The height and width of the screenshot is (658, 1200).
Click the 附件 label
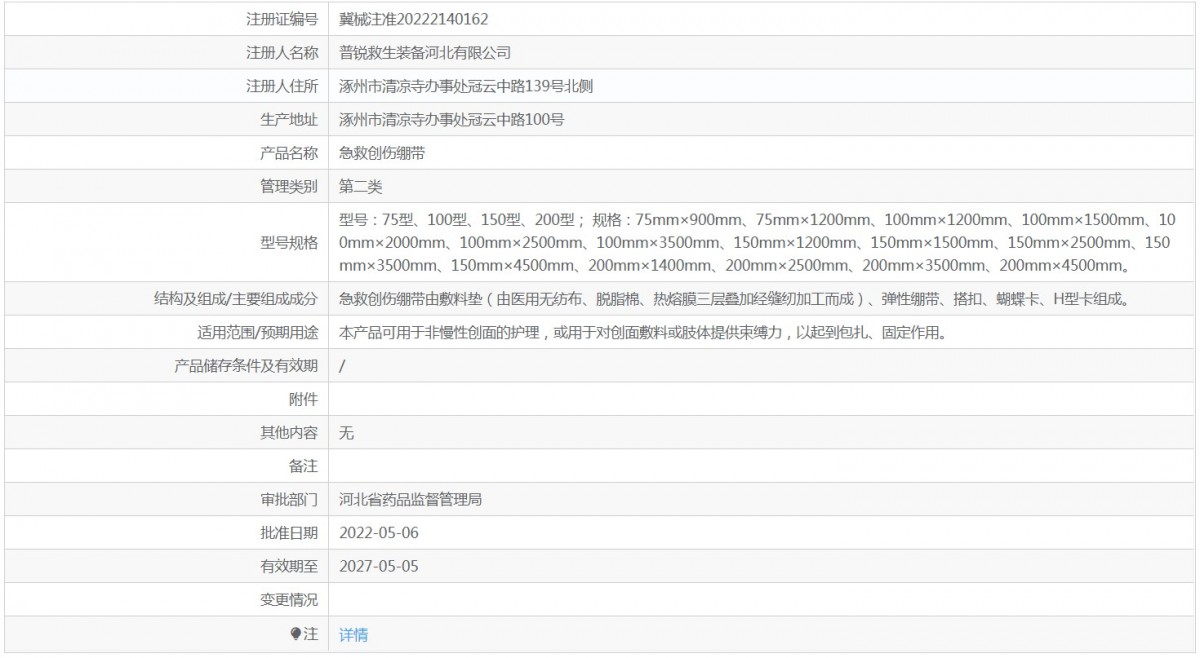tap(303, 399)
